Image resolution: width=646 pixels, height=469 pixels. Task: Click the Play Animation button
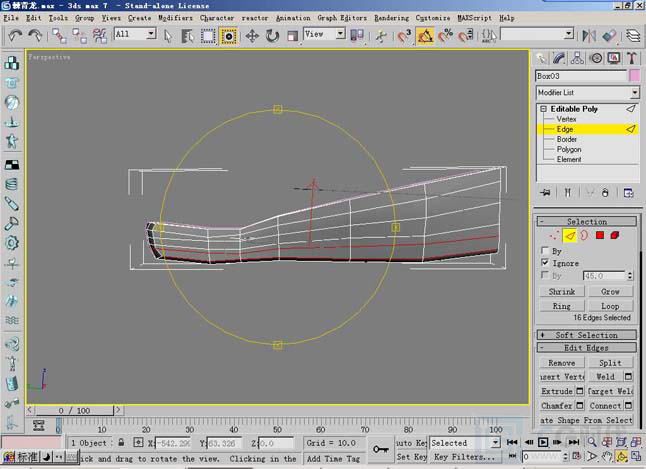coord(543,442)
